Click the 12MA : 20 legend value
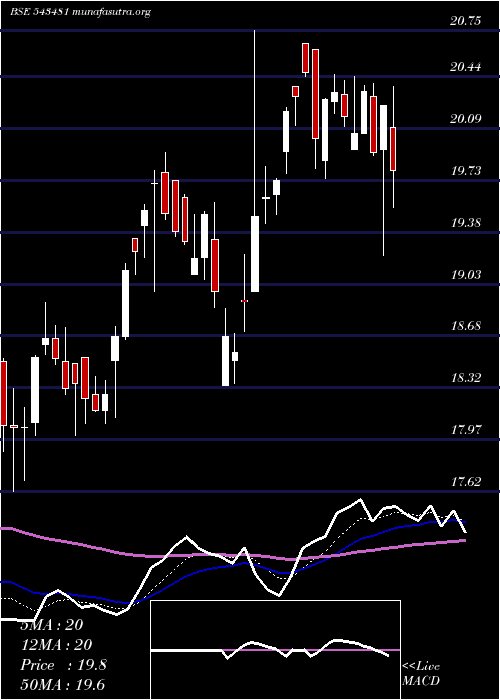The width and height of the screenshot is (500, 700). pyautogui.click(x=56, y=645)
